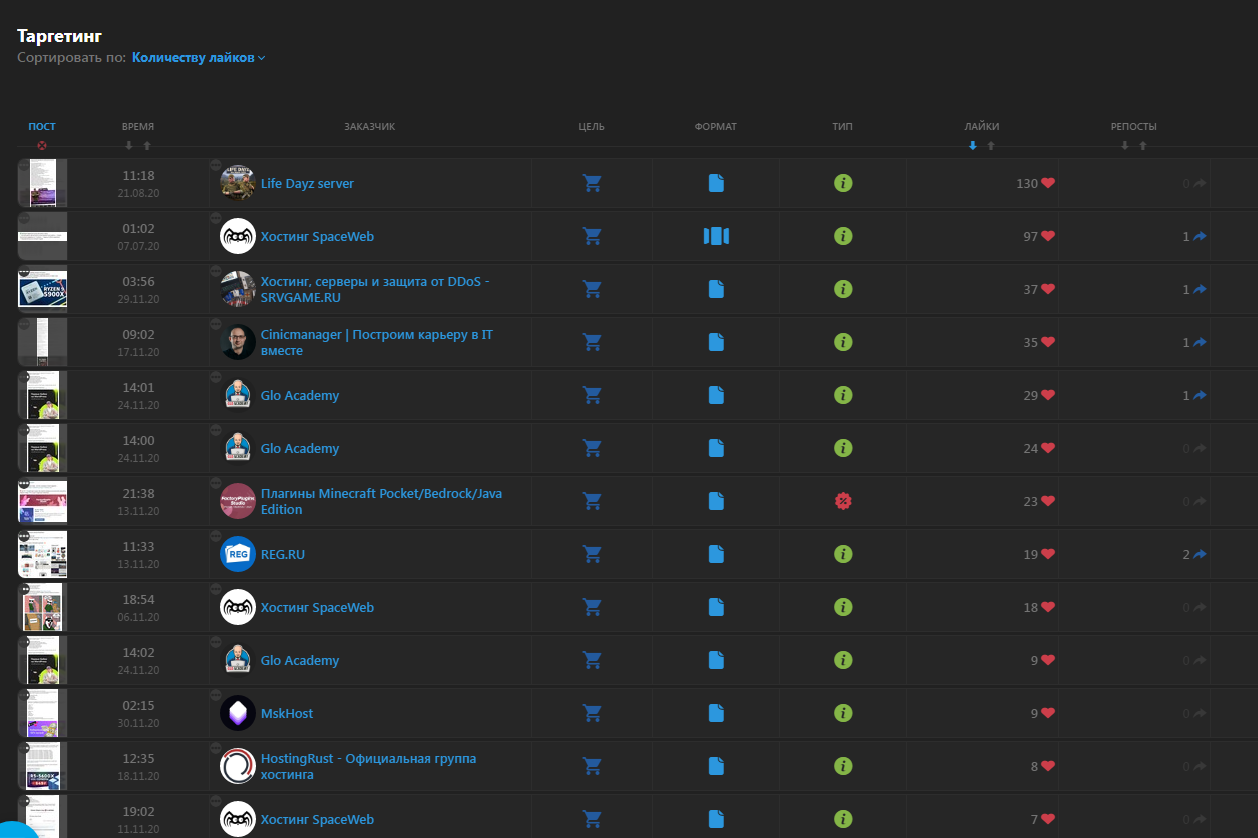This screenshot has width=1258, height=838.
Task: Click the carousel format icon in 01:02 SpaceWeb row
Action: click(x=716, y=236)
